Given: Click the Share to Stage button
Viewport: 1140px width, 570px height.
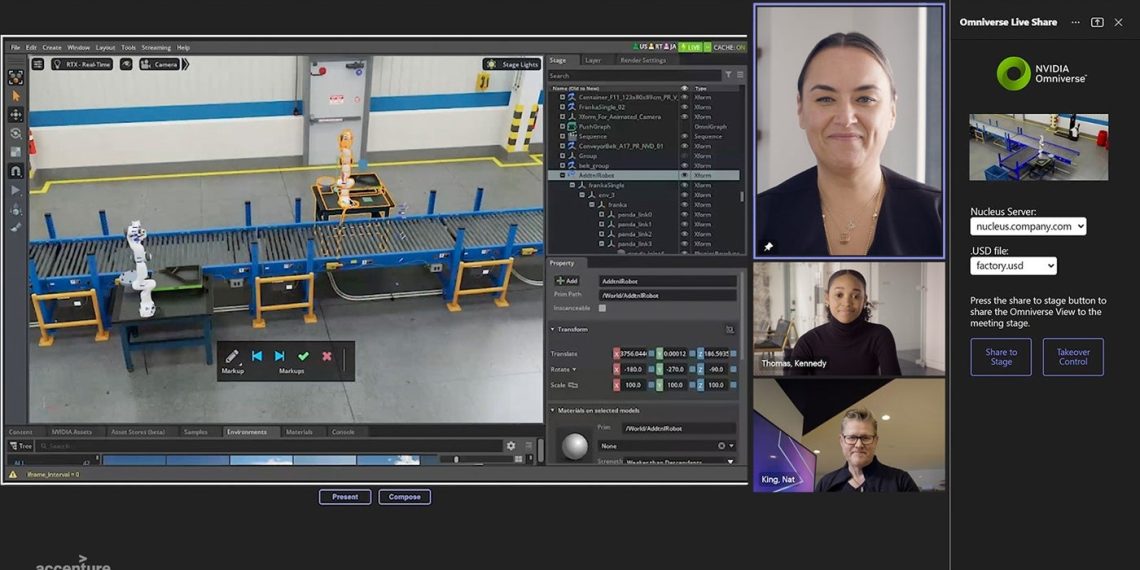Looking at the screenshot, I should point(1000,357).
